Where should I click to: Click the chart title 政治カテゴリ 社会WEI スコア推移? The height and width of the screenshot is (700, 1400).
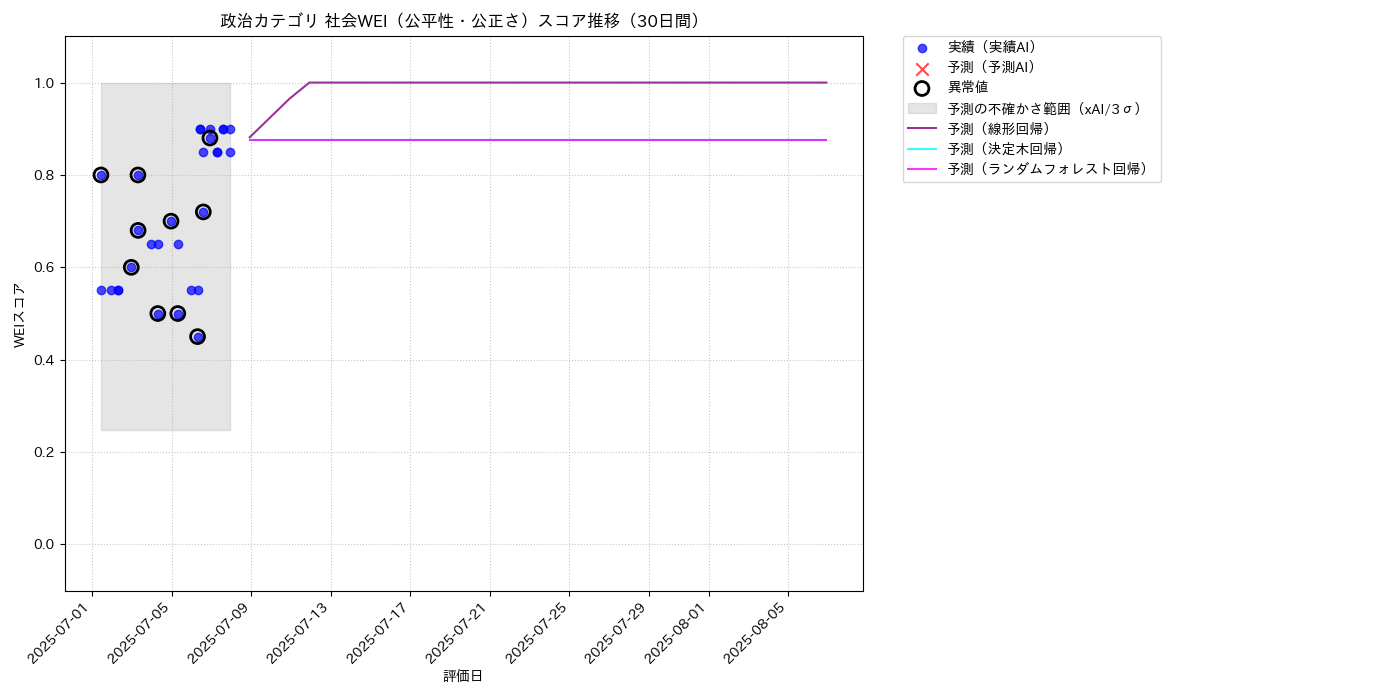point(464,21)
